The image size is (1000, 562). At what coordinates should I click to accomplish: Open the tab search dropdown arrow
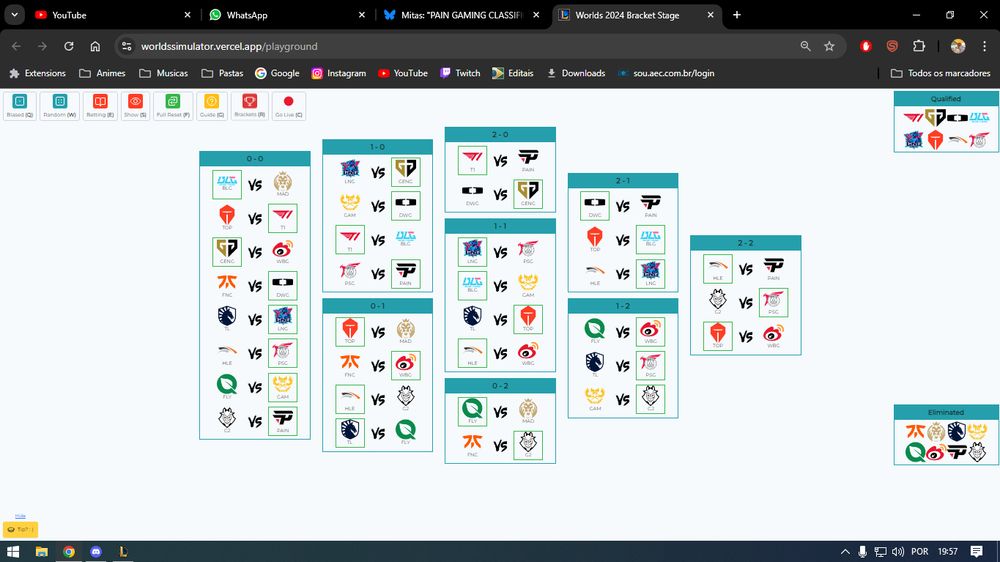coord(14,15)
